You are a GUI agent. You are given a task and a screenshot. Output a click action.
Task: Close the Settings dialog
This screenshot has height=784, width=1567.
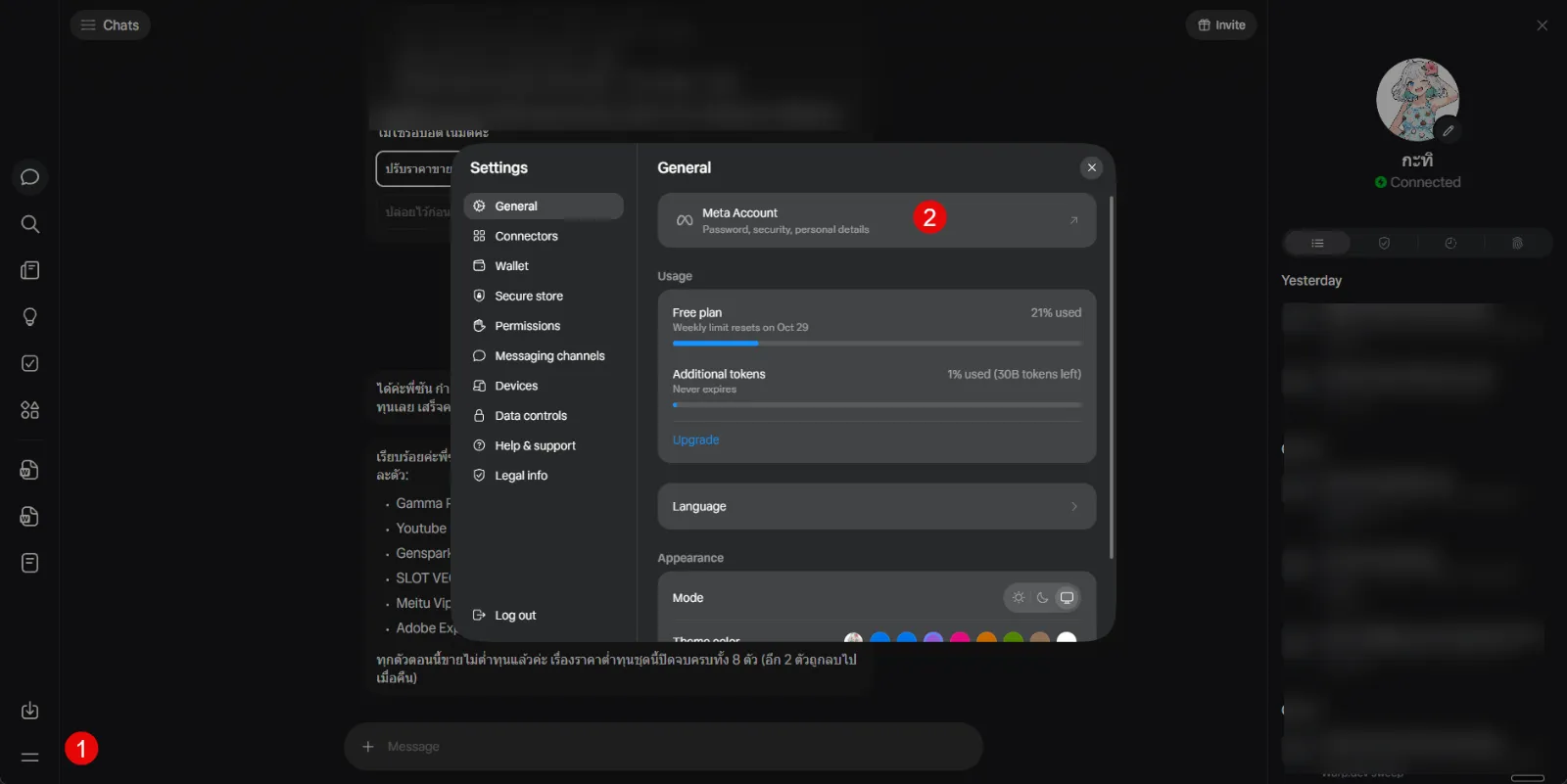point(1092,167)
